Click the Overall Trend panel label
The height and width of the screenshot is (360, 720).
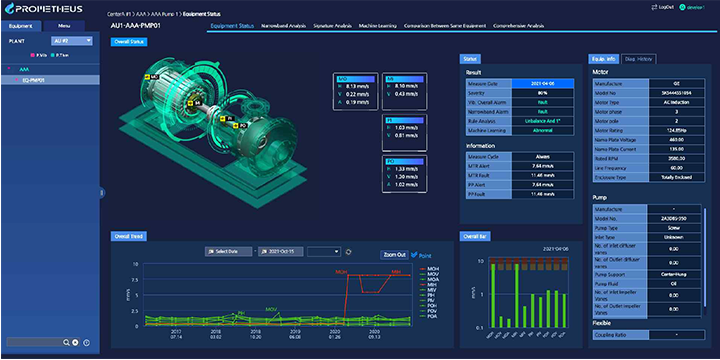click(x=129, y=236)
